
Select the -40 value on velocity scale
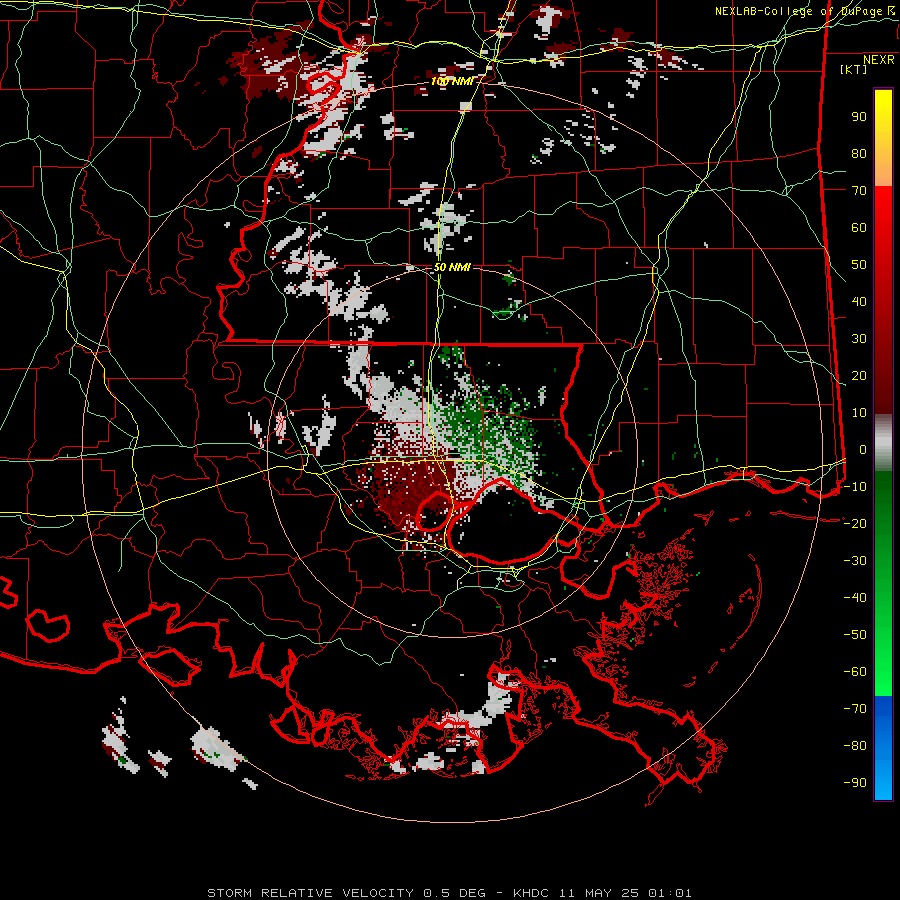pos(855,598)
